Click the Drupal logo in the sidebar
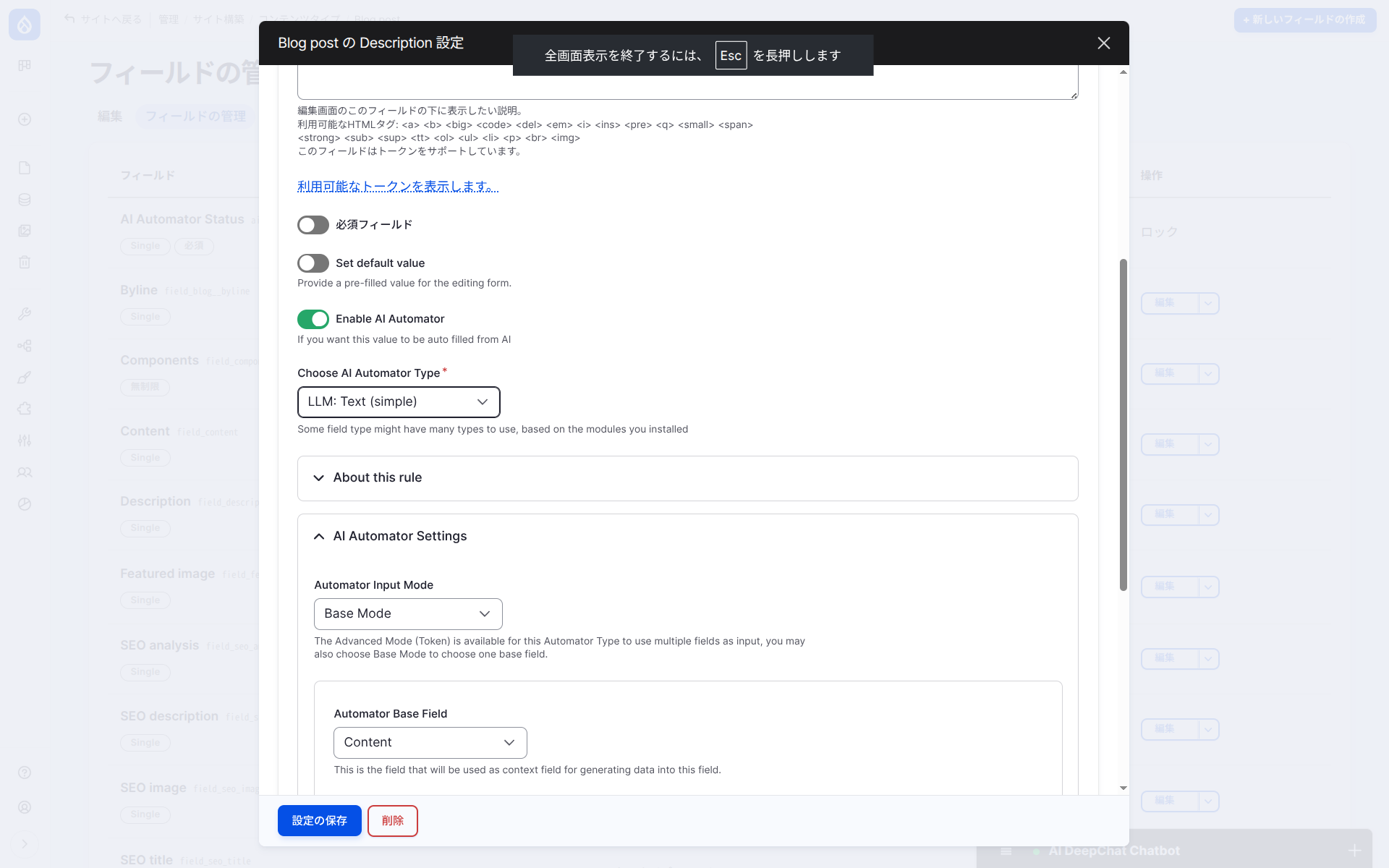1389x868 pixels. coord(25,25)
